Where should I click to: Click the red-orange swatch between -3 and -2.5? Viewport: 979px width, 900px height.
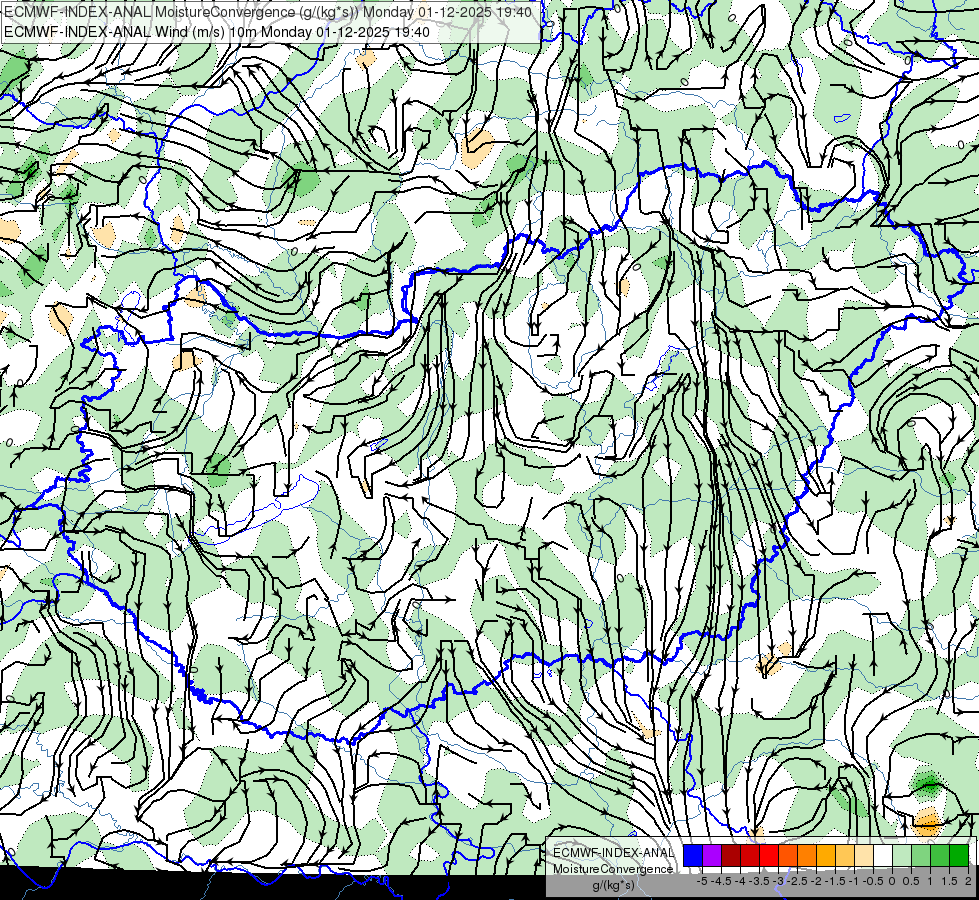(788, 856)
